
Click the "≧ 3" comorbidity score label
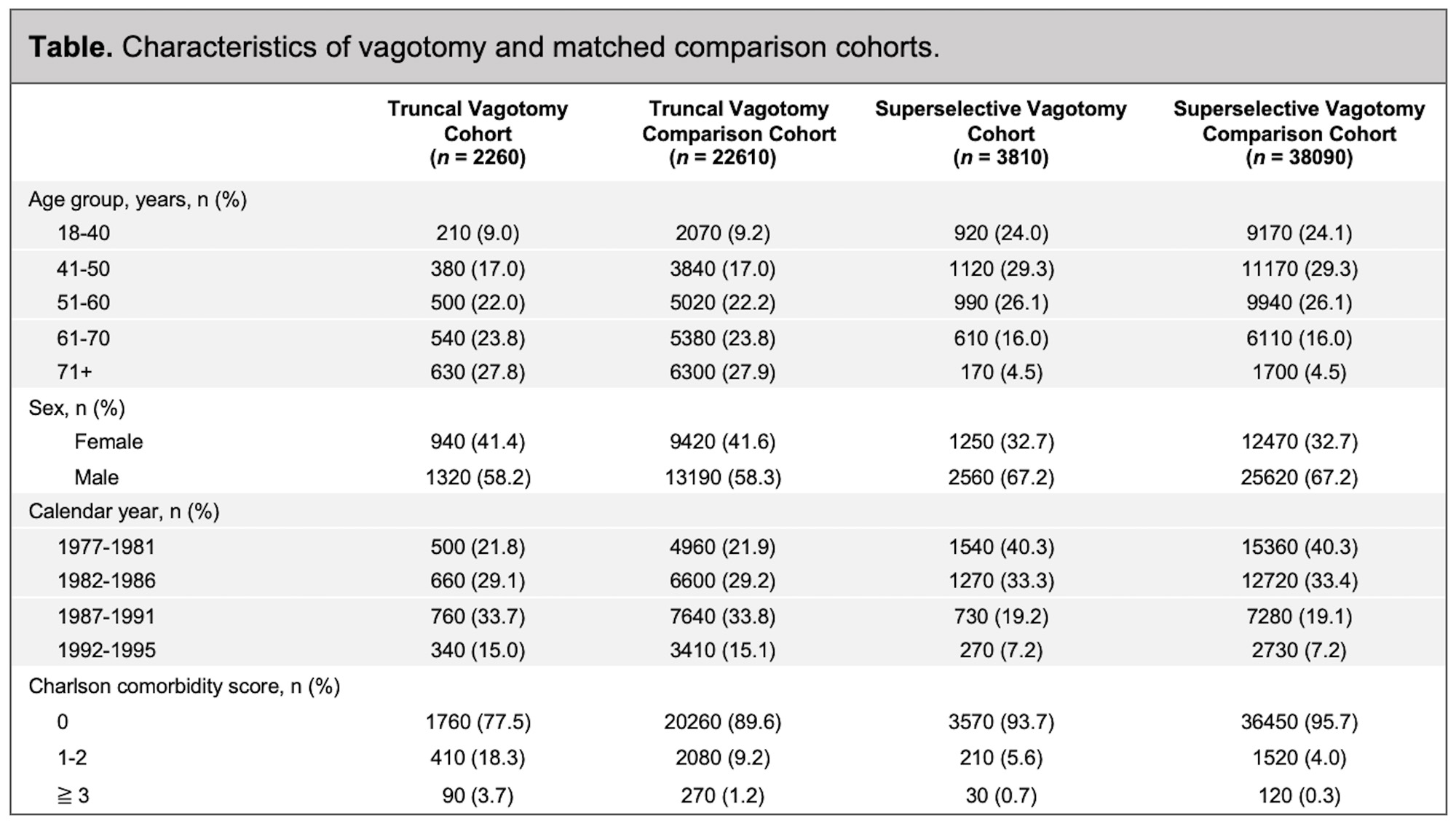click(73, 795)
